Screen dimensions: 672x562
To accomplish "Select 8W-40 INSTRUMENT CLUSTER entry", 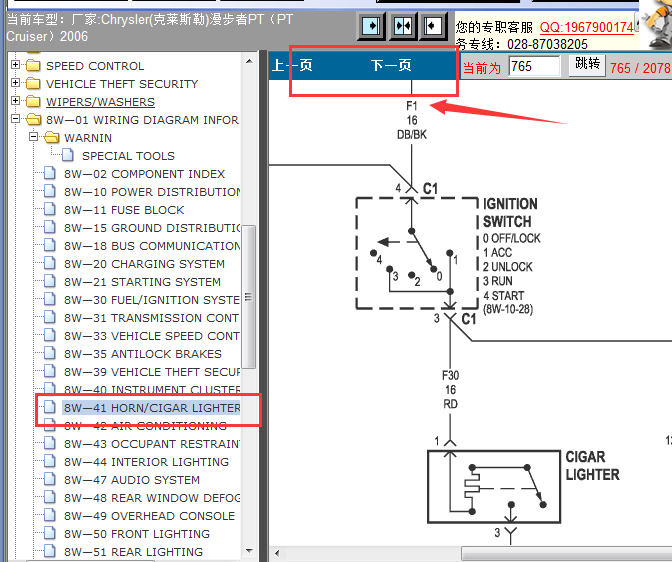I will coord(152,389).
